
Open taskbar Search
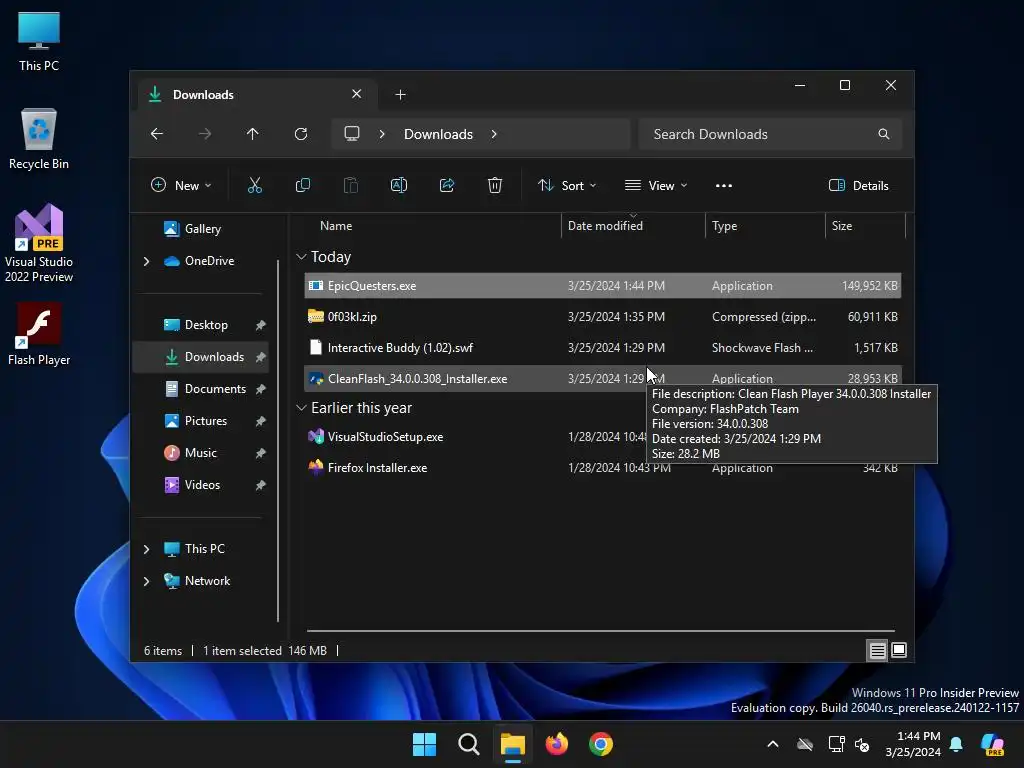click(x=468, y=744)
